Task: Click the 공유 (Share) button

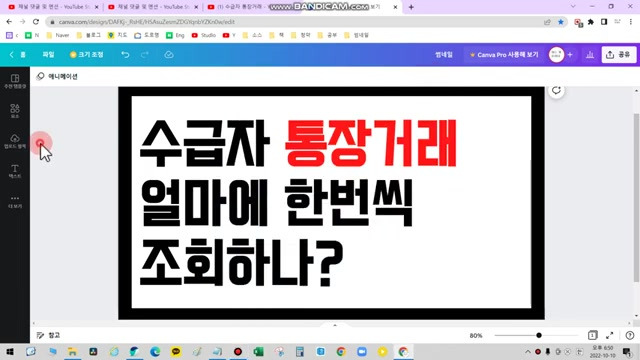Action: (619, 55)
